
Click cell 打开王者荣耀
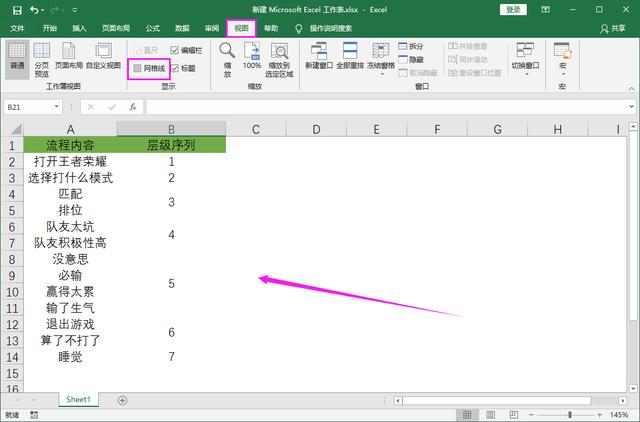[70, 162]
